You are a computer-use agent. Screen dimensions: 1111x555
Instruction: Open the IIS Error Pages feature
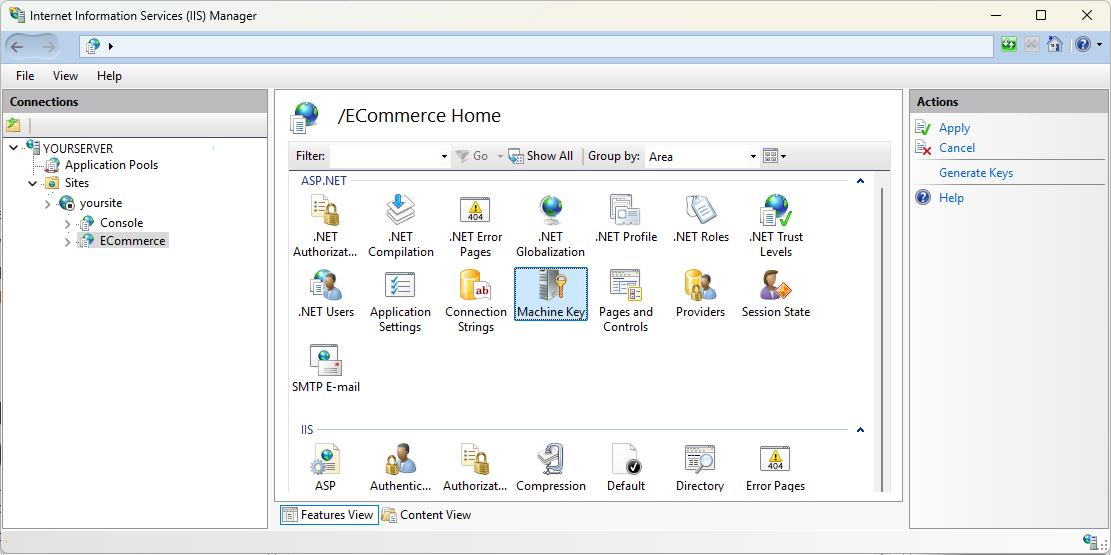[776, 468]
